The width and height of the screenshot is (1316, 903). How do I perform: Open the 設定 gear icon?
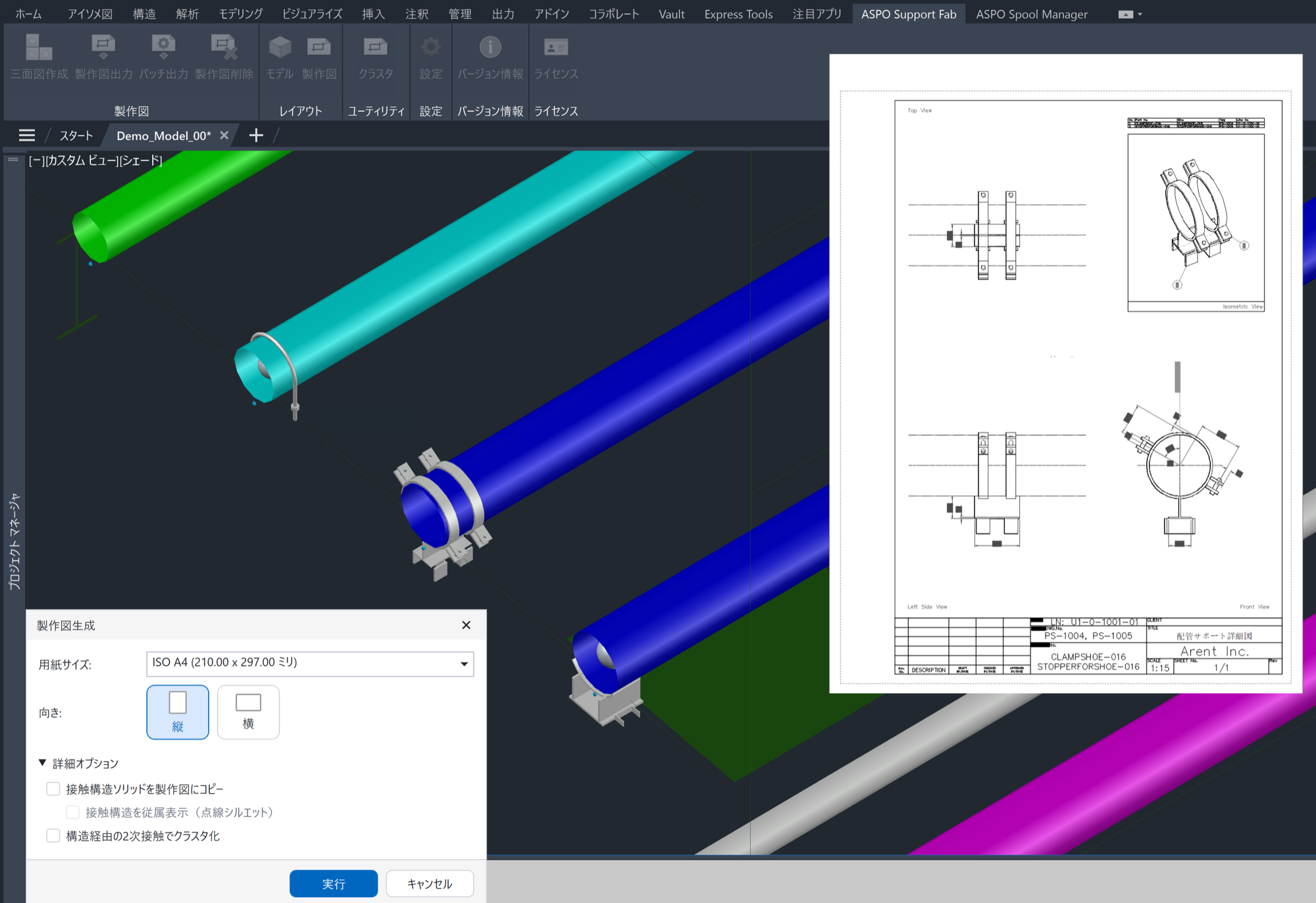[431, 48]
